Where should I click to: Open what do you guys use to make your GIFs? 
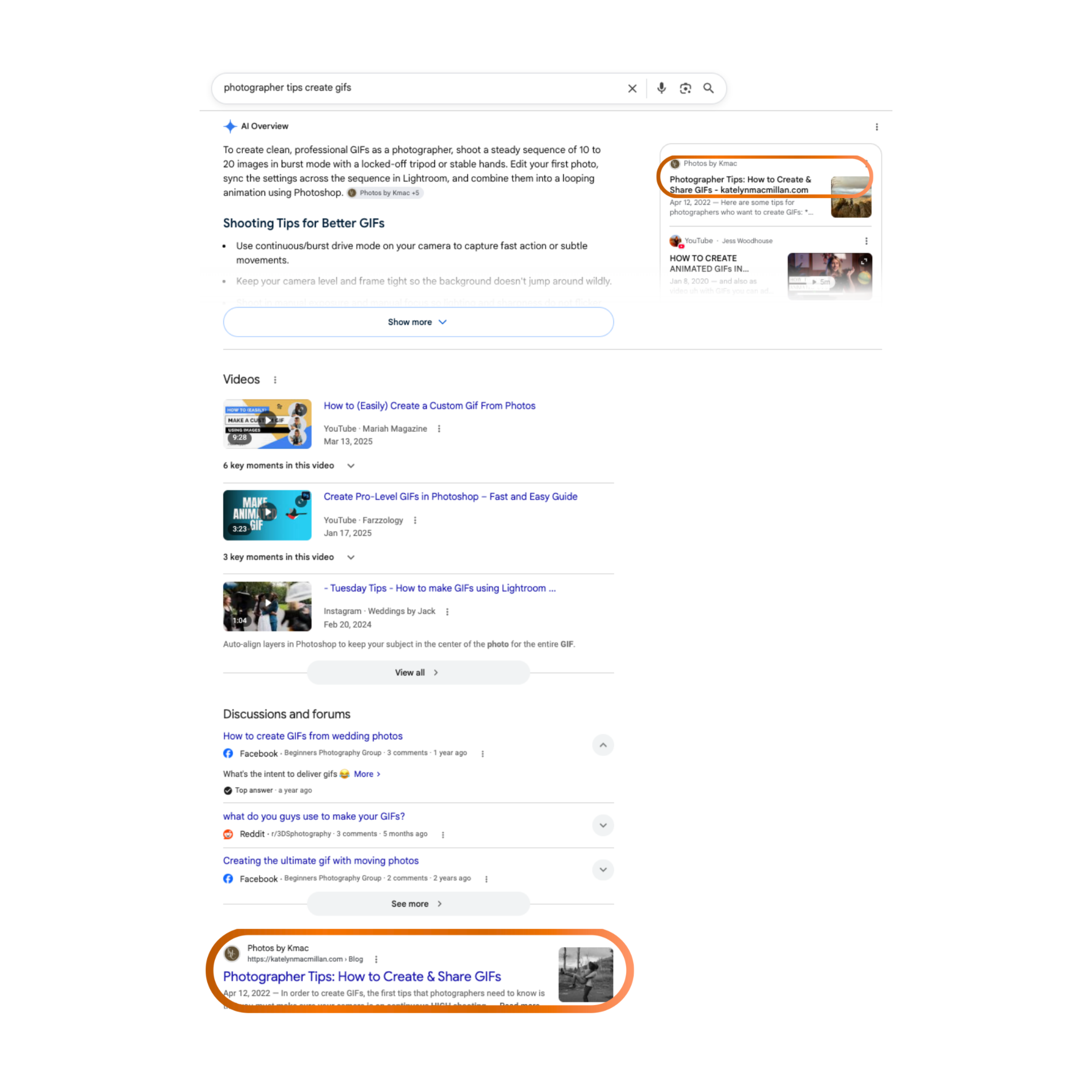[x=314, y=816]
